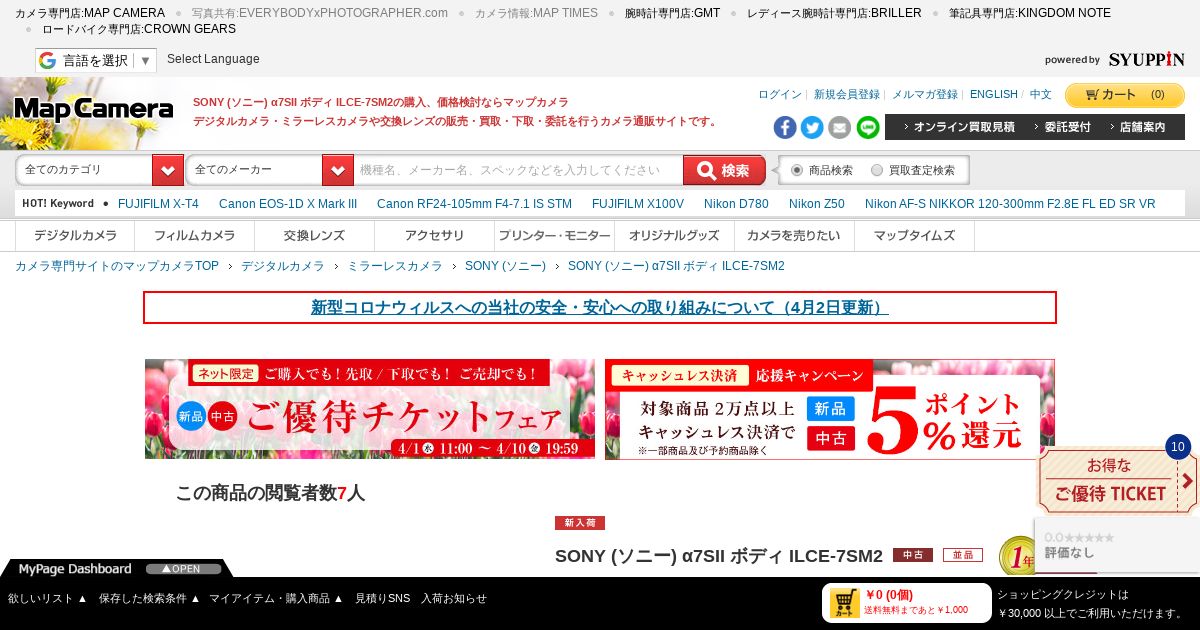Open the フィルムカメラ menu

(195, 236)
